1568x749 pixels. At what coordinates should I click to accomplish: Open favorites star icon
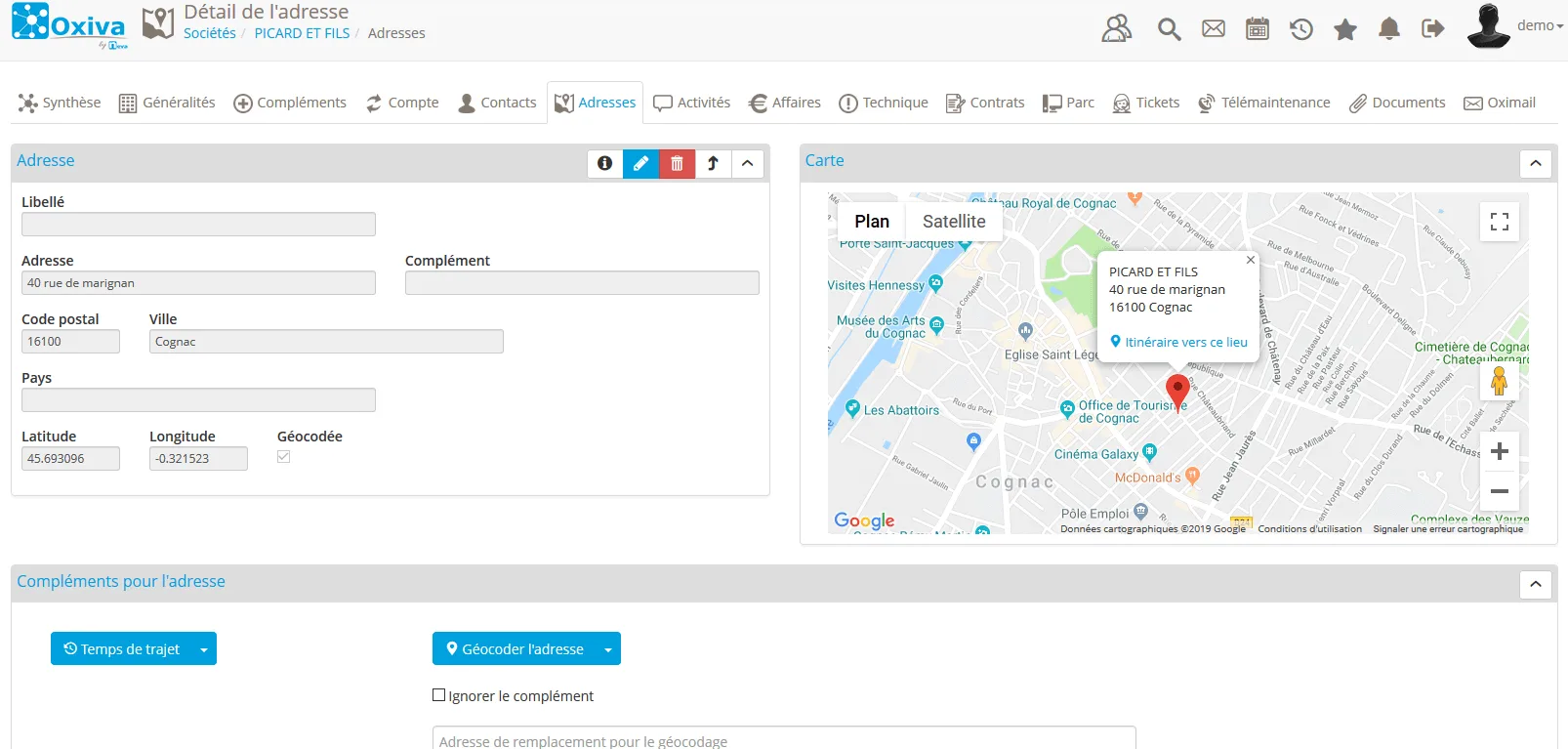[x=1345, y=28]
